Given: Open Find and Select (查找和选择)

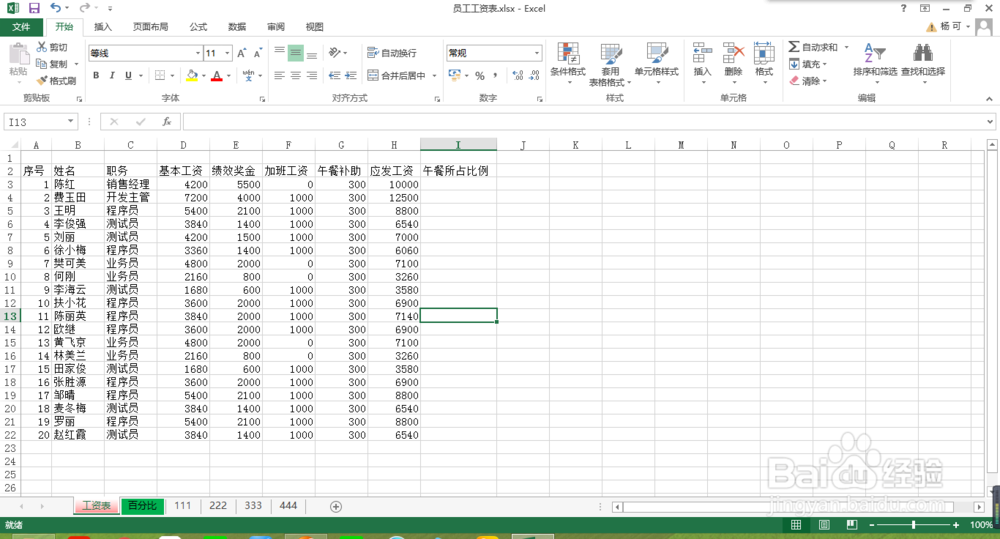Looking at the screenshot, I should [x=923, y=62].
